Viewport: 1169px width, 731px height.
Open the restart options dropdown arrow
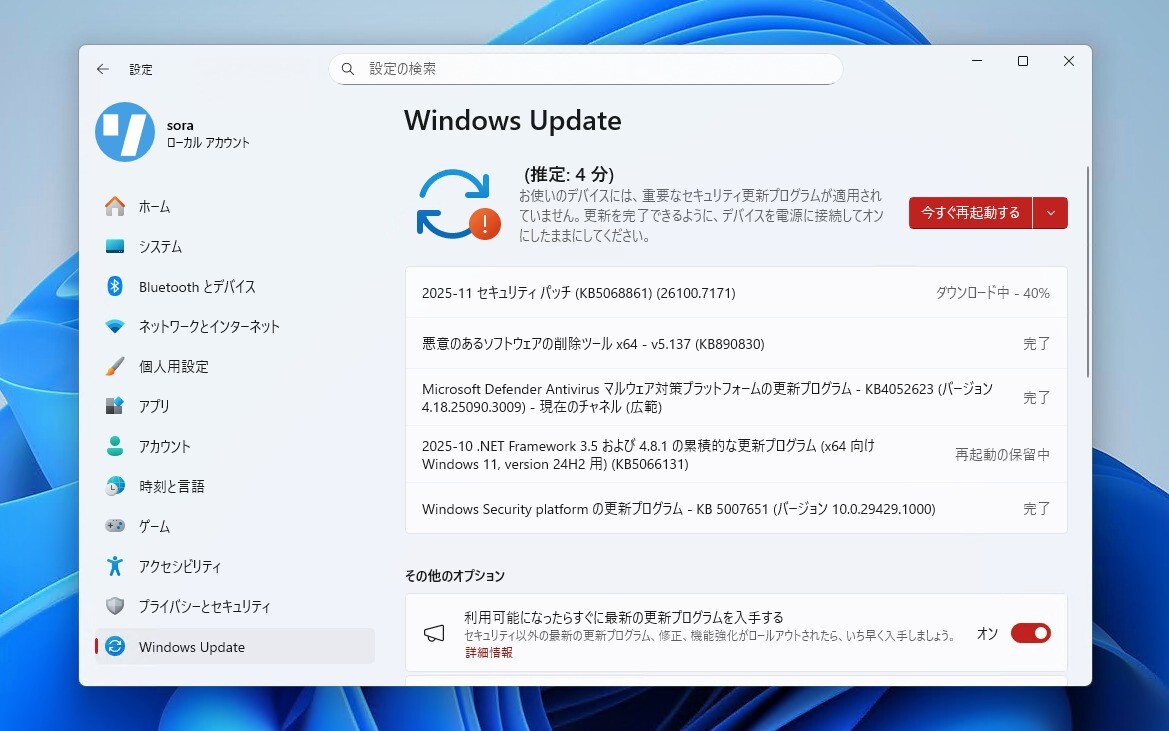[x=1050, y=213]
